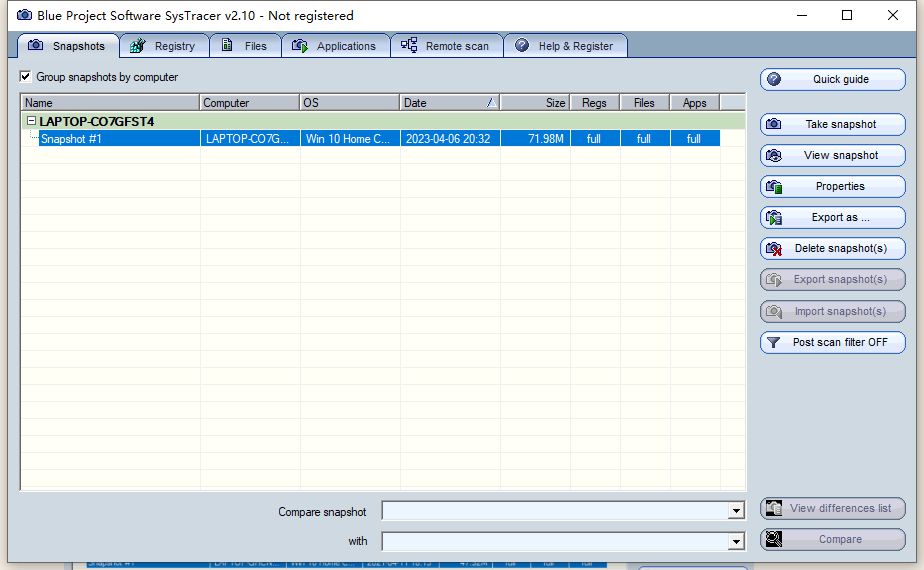Click the LAPTOP-CO7GFST4 group label

pyautogui.click(x=97, y=121)
